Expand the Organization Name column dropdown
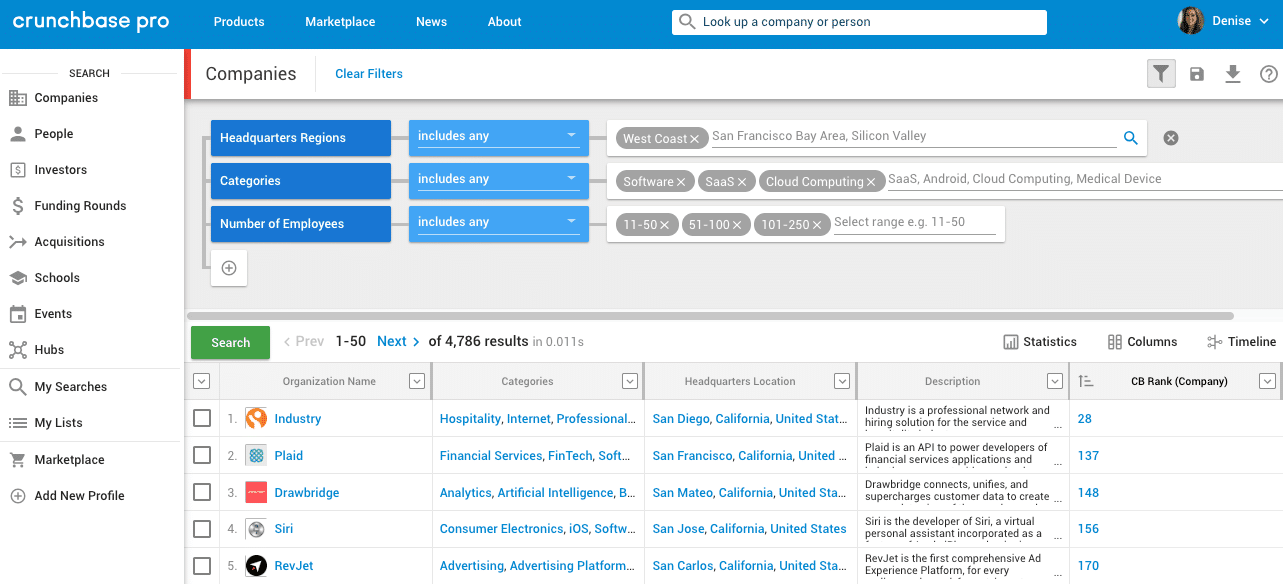Viewport: 1283px width, 584px height. (x=417, y=381)
